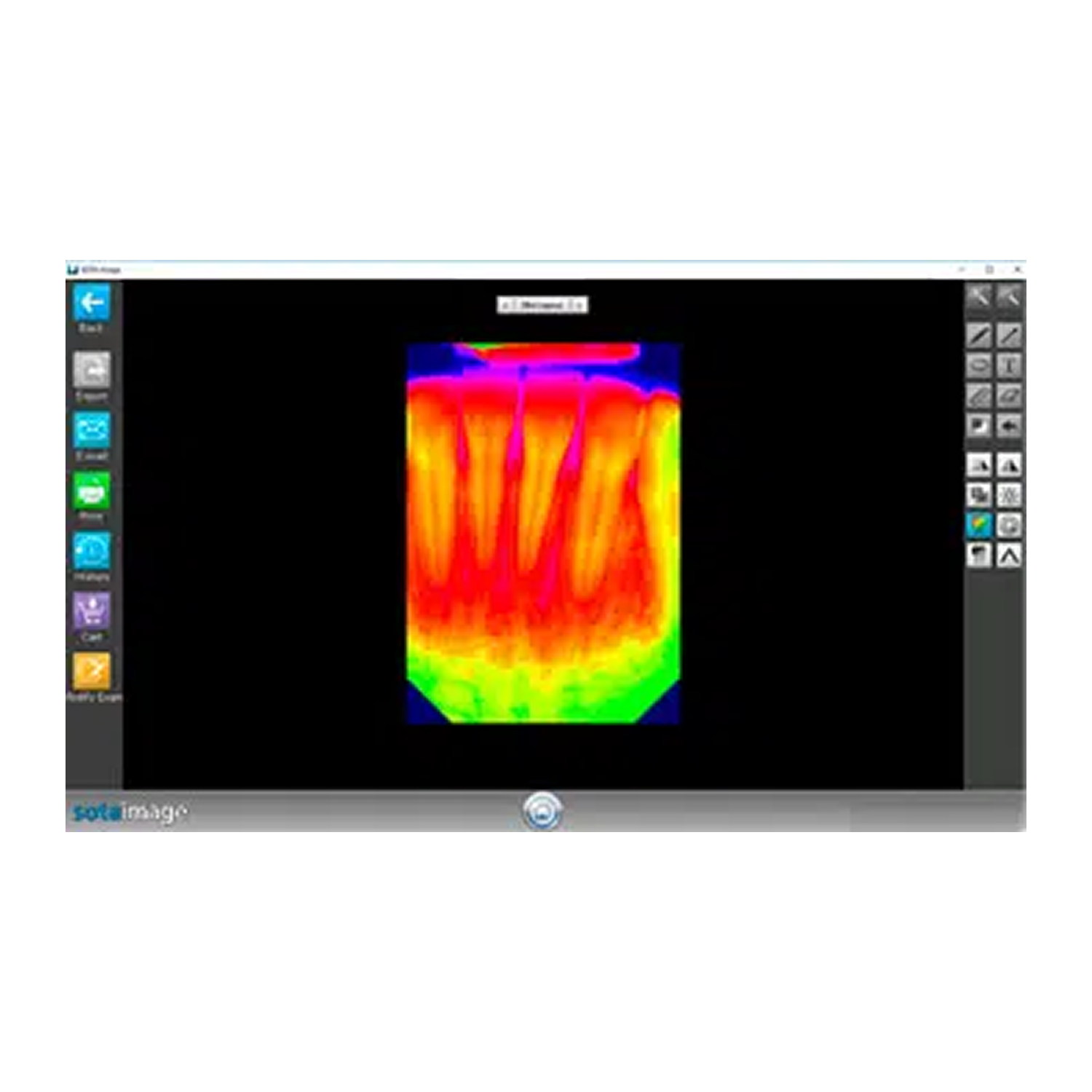Click the orange Modify Exam icon
The width and height of the screenshot is (1092, 1092).
coord(92,671)
